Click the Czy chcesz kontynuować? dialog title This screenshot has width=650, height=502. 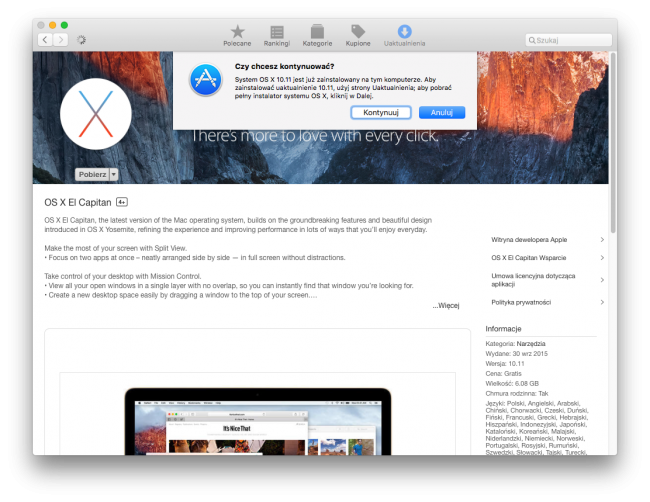pyautogui.click(x=284, y=66)
